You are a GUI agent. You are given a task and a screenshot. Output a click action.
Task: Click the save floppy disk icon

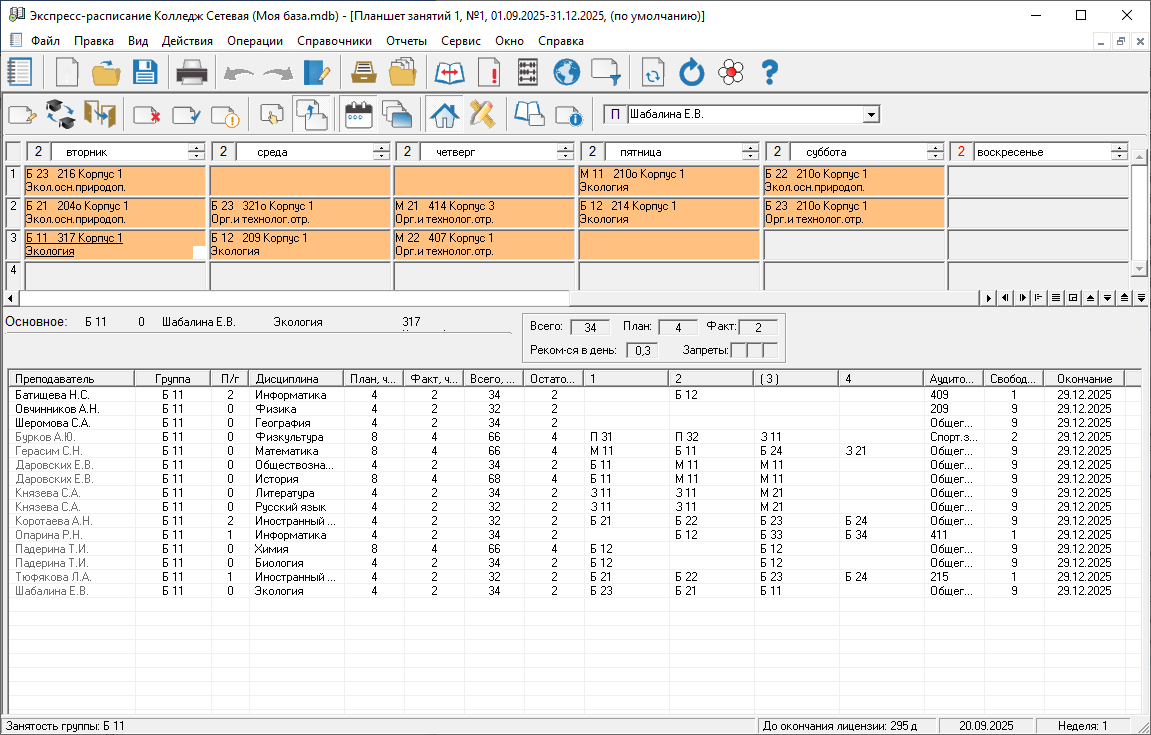pyautogui.click(x=146, y=73)
